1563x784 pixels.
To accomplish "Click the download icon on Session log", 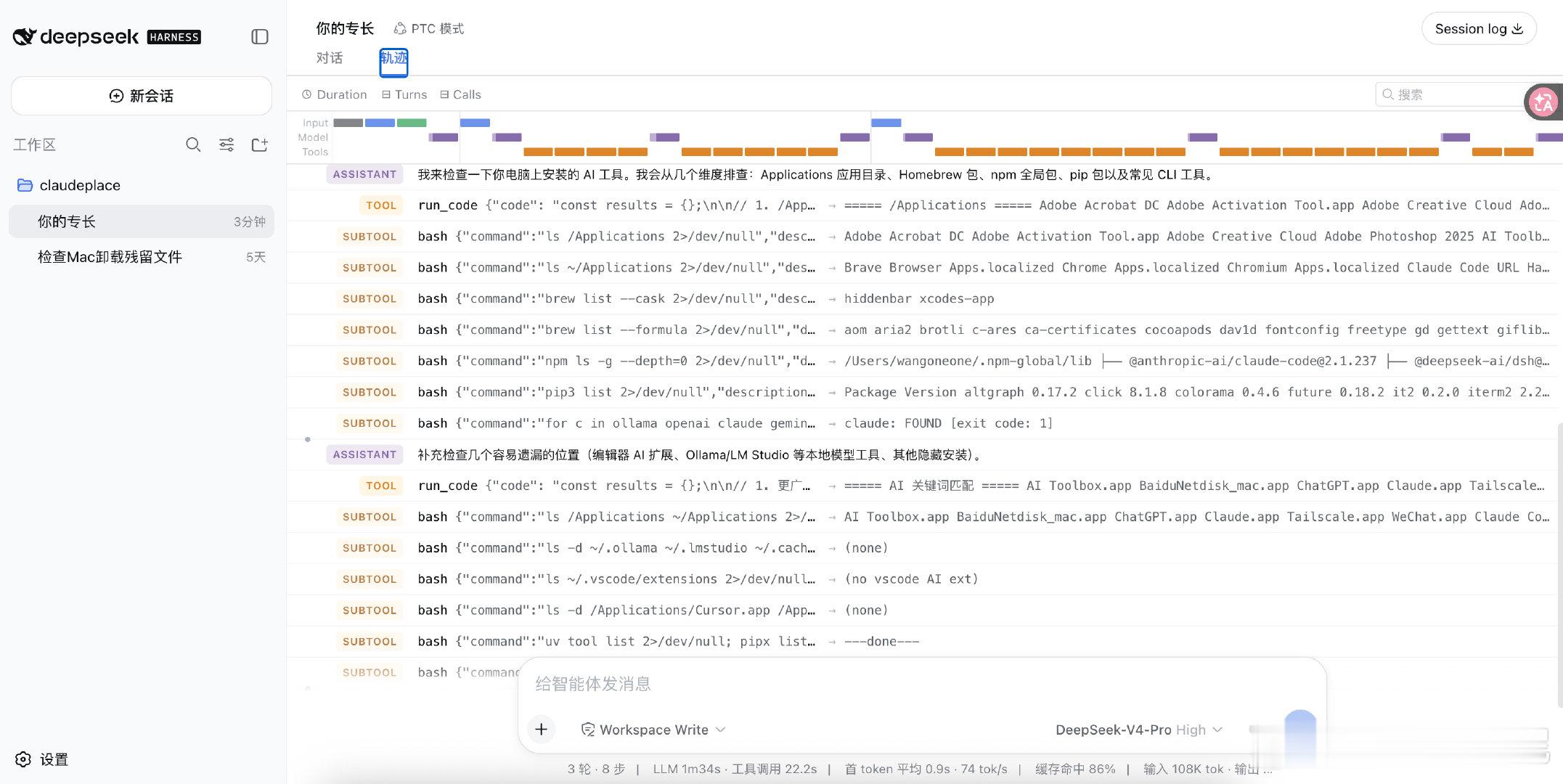I will coord(1517,28).
